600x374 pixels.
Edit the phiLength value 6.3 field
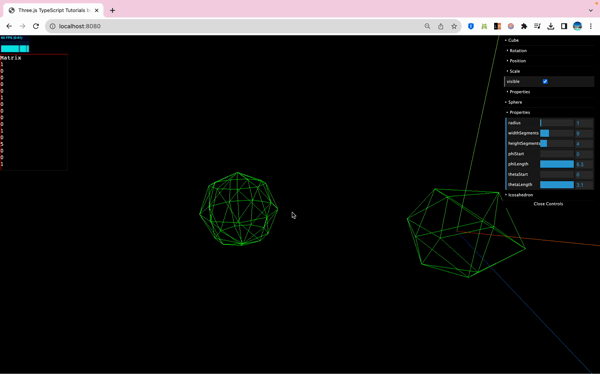tap(584, 164)
